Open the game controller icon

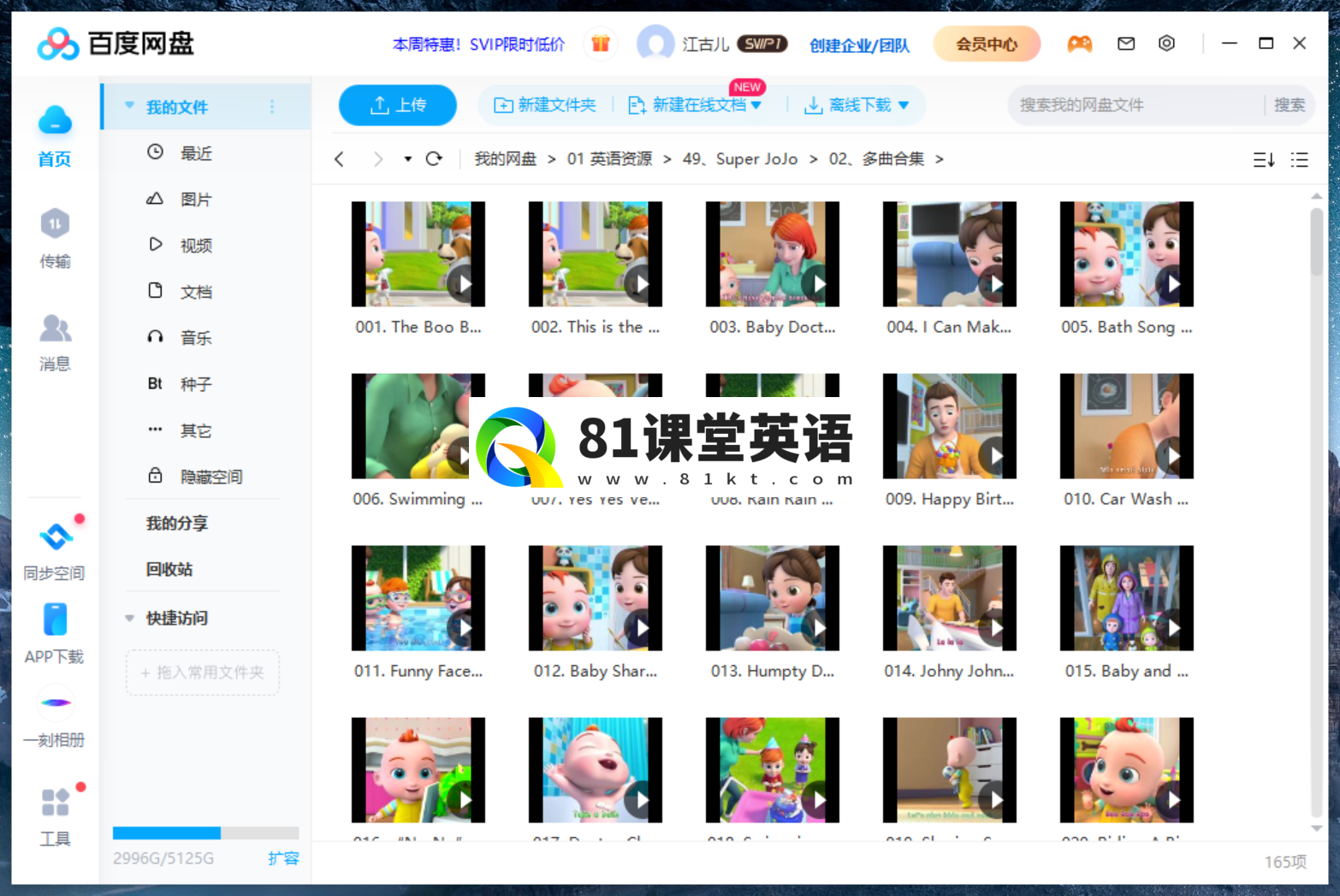[1080, 44]
